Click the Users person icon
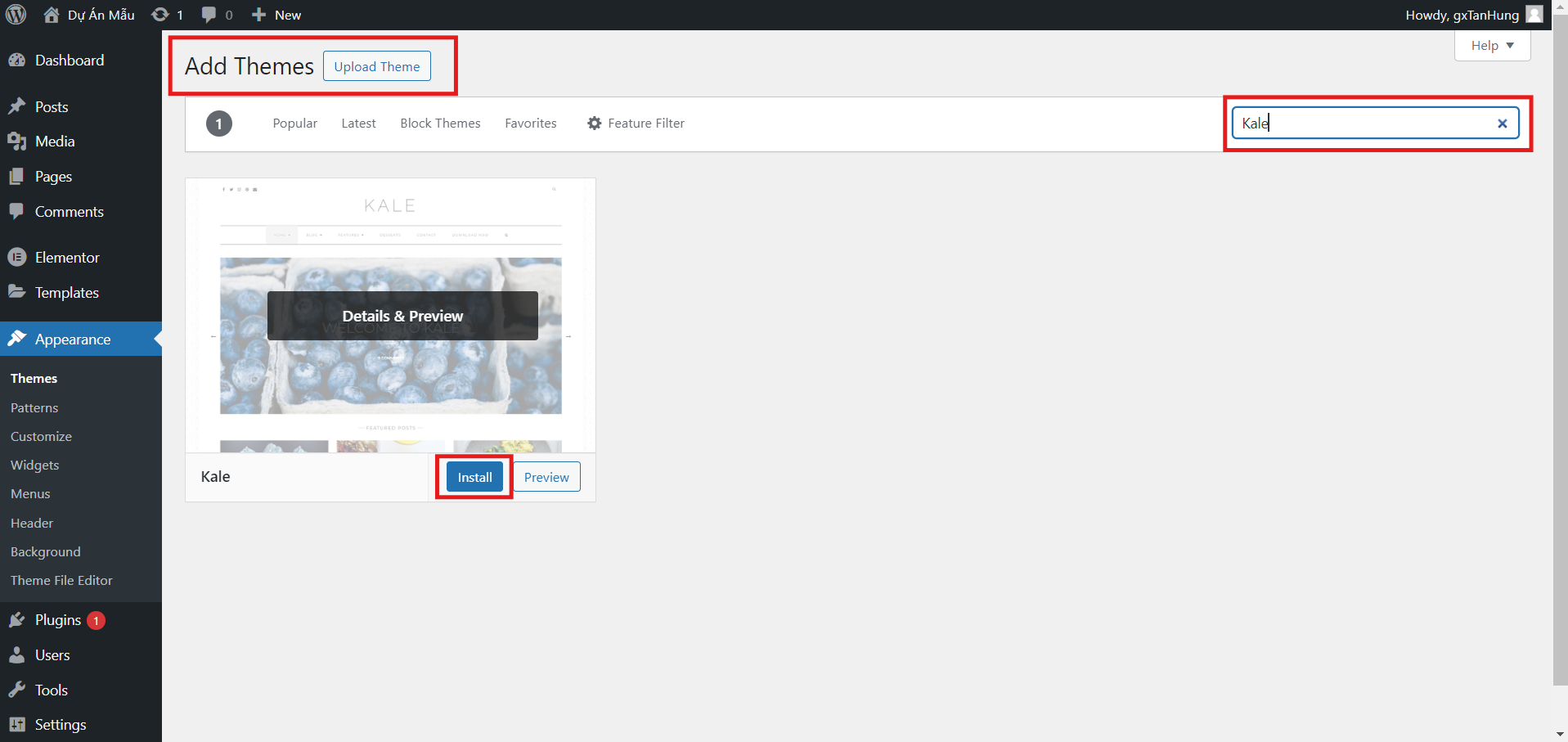 click(17, 654)
